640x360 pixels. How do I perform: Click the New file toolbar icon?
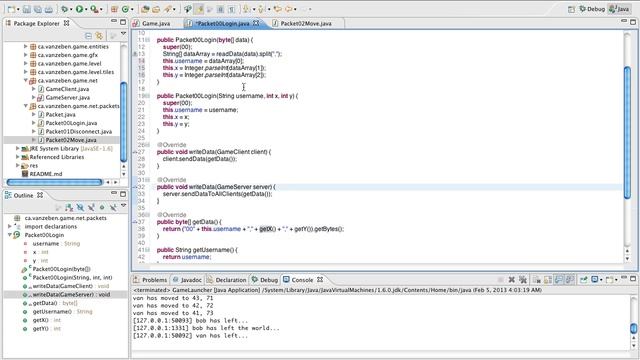tap(11, 9)
